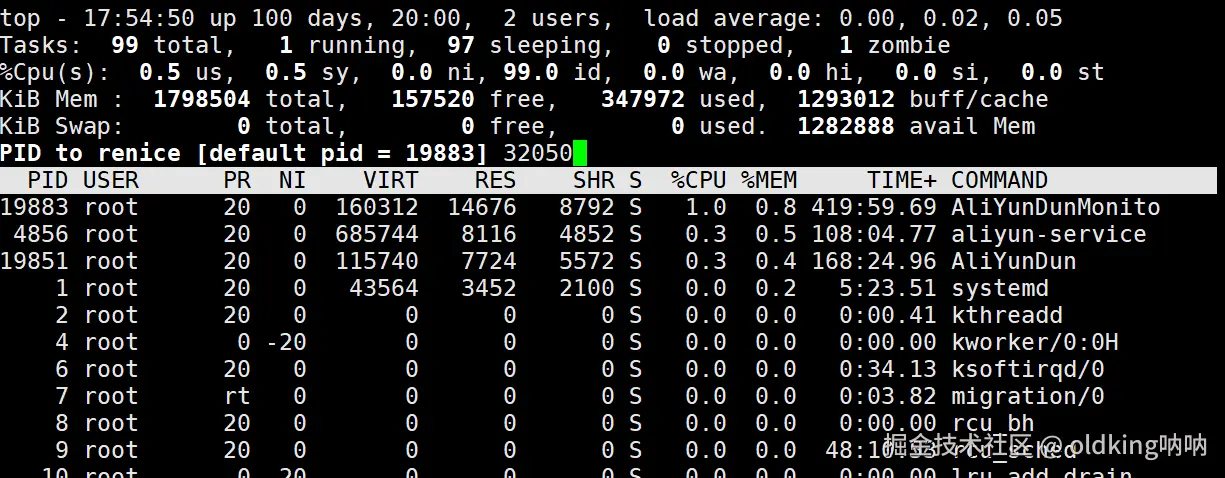Click the %CPU column header
1225x478 pixels.
[x=699, y=180]
